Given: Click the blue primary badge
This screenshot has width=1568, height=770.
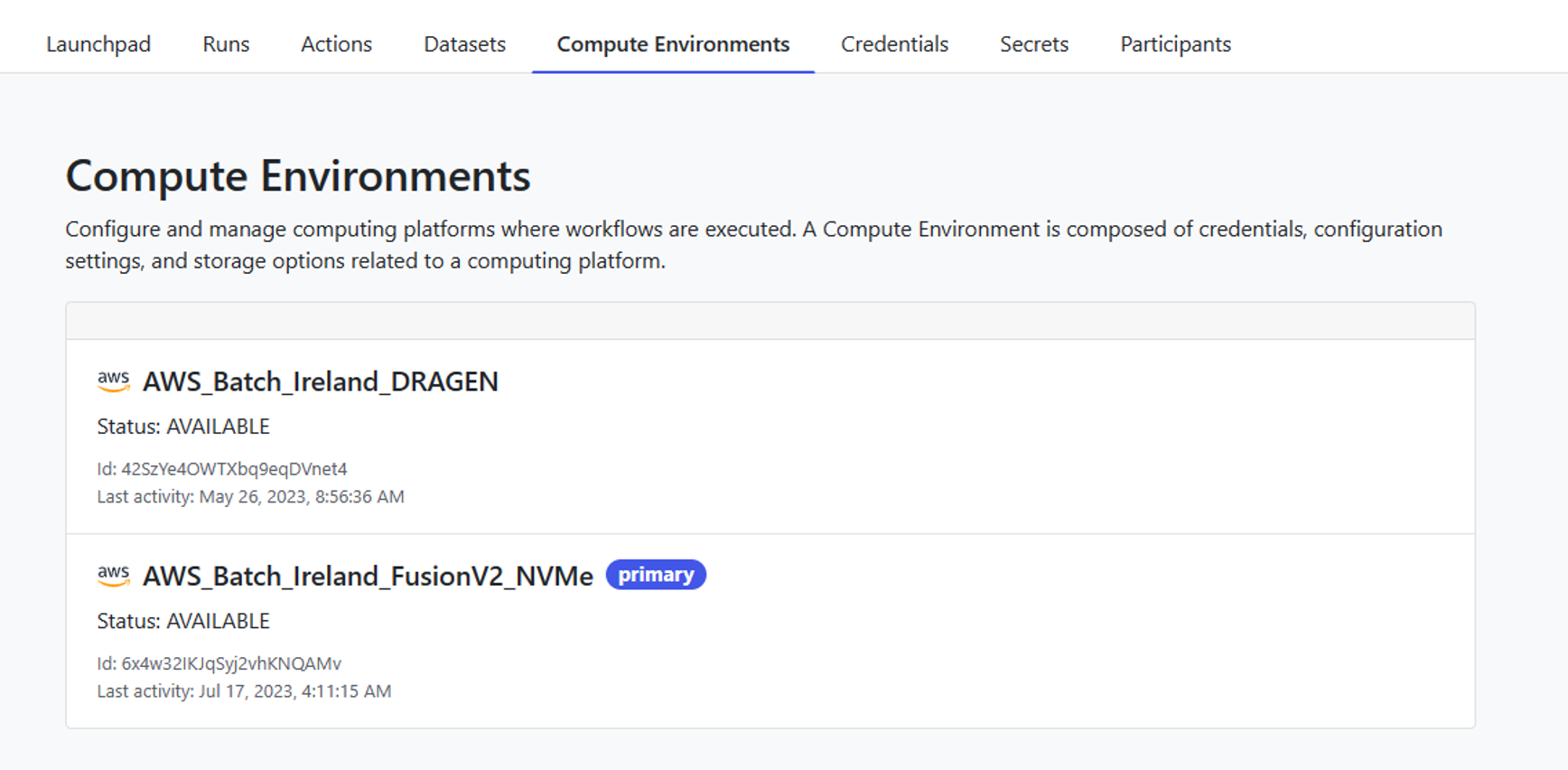Looking at the screenshot, I should click(x=656, y=575).
